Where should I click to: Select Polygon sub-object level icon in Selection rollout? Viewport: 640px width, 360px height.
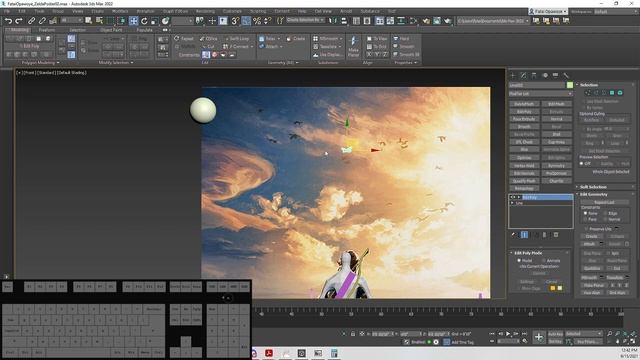pyautogui.click(x=612, y=93)
